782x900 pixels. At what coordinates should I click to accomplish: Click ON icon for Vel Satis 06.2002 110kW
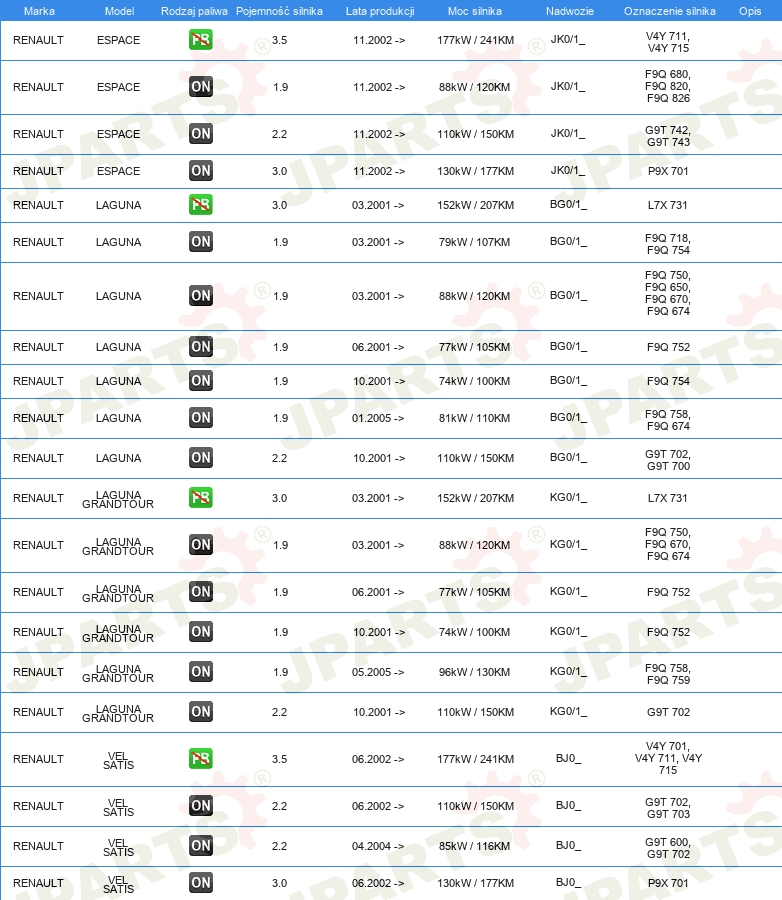pyautogui.click(x=200, y=806)
